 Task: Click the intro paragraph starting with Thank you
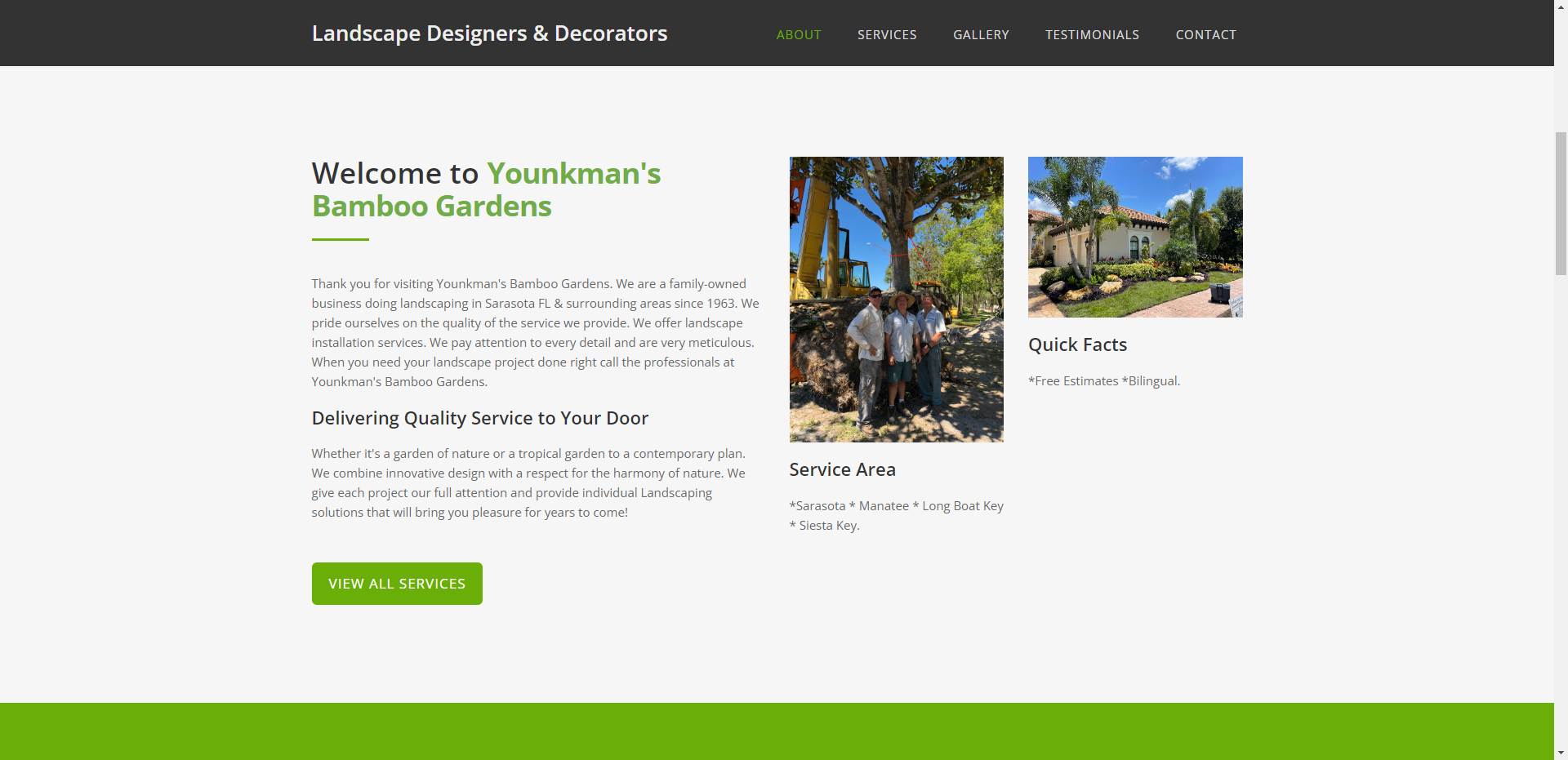pyautogui.click(x=535, y=332)
